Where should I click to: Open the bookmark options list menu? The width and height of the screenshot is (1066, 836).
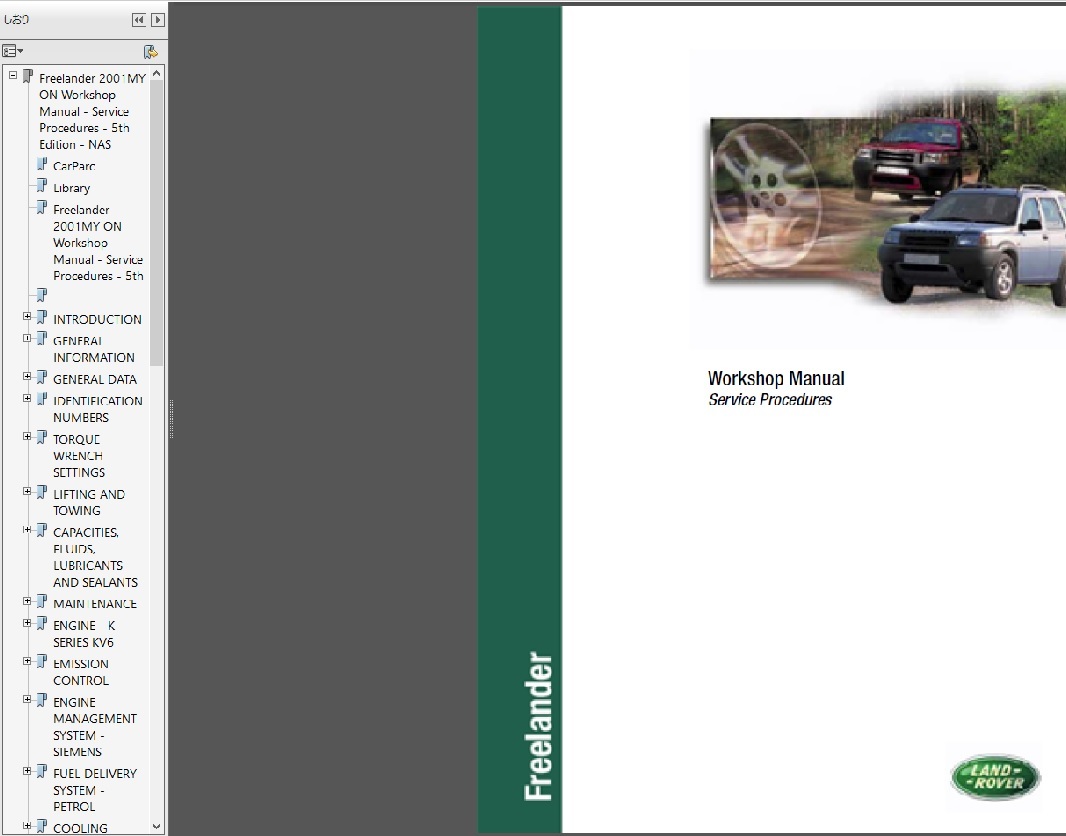click(x=13, y=51)
